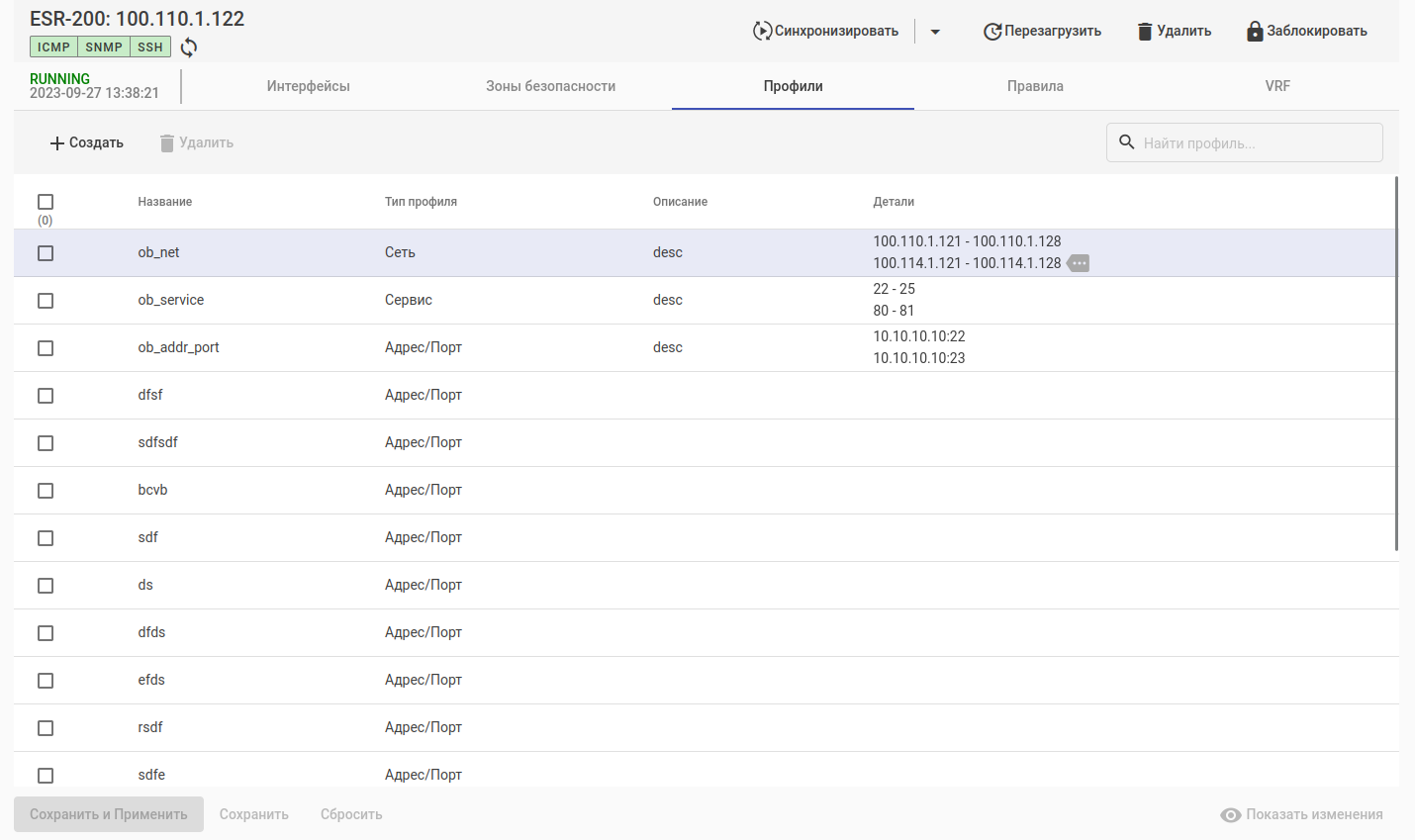Click the trash icon to delete device

pos(1145,32)
